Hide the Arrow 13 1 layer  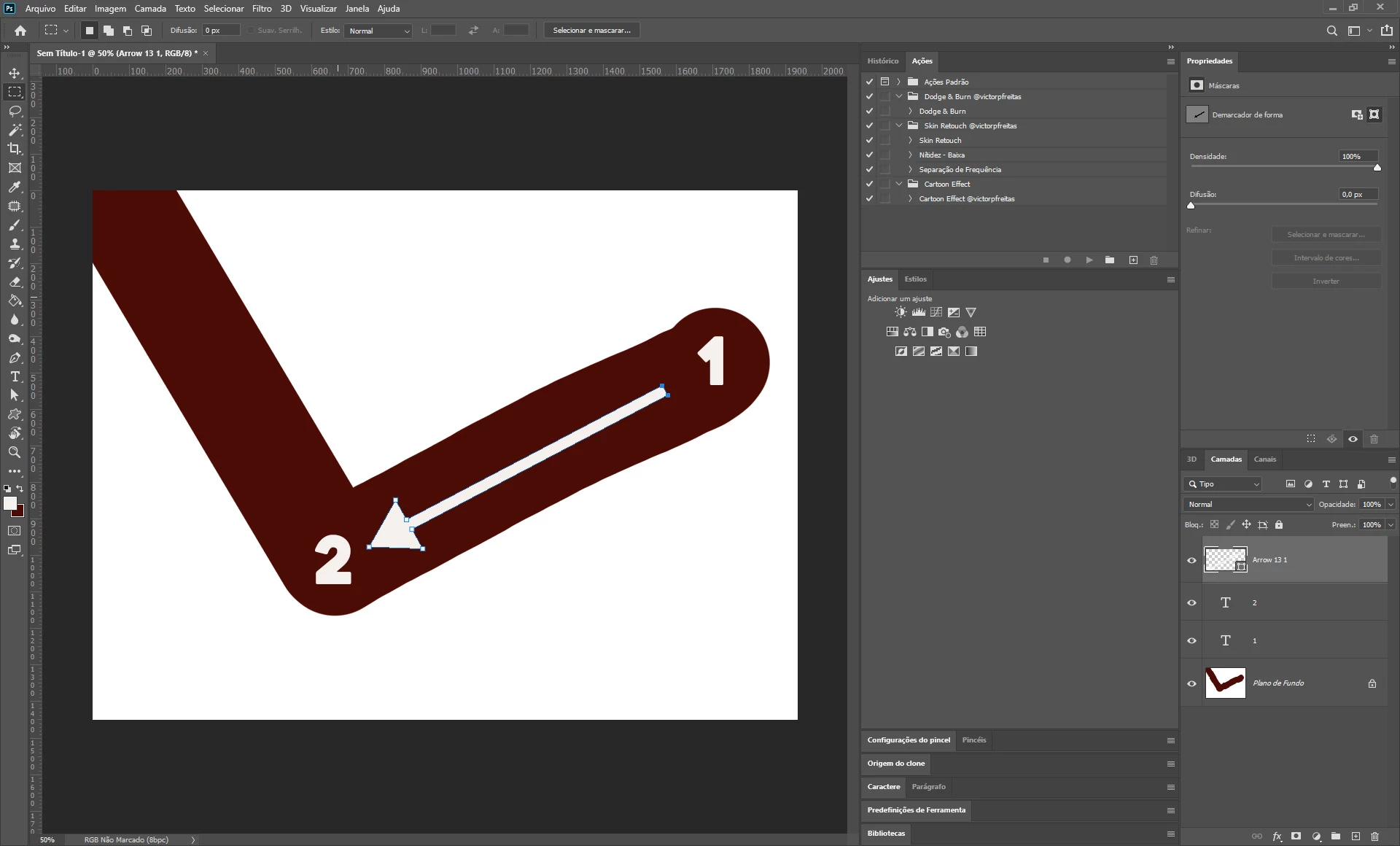click(x=1191, y=560)
